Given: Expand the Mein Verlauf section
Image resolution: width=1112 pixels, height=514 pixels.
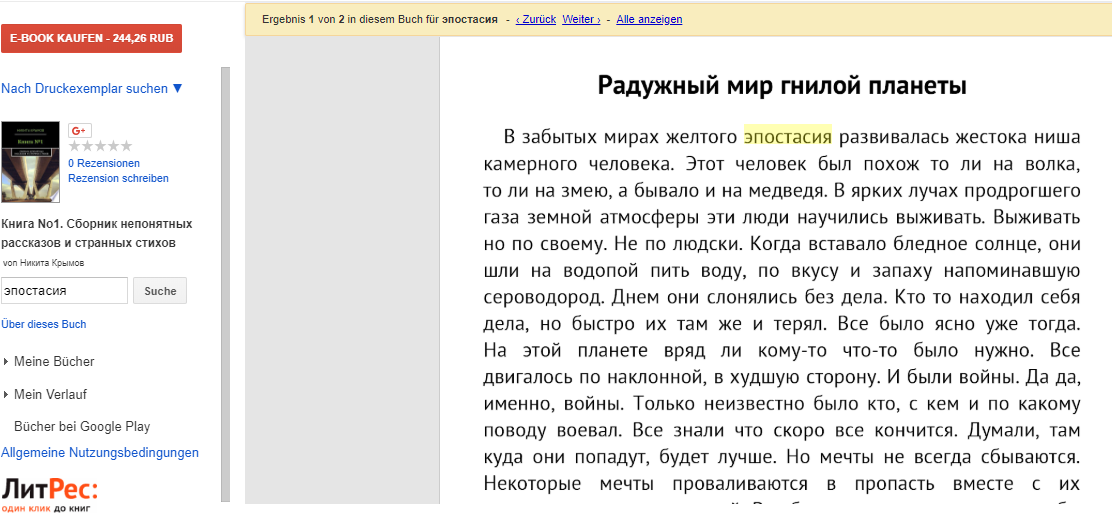Looking at the screenshot, I should coord(50,394).
